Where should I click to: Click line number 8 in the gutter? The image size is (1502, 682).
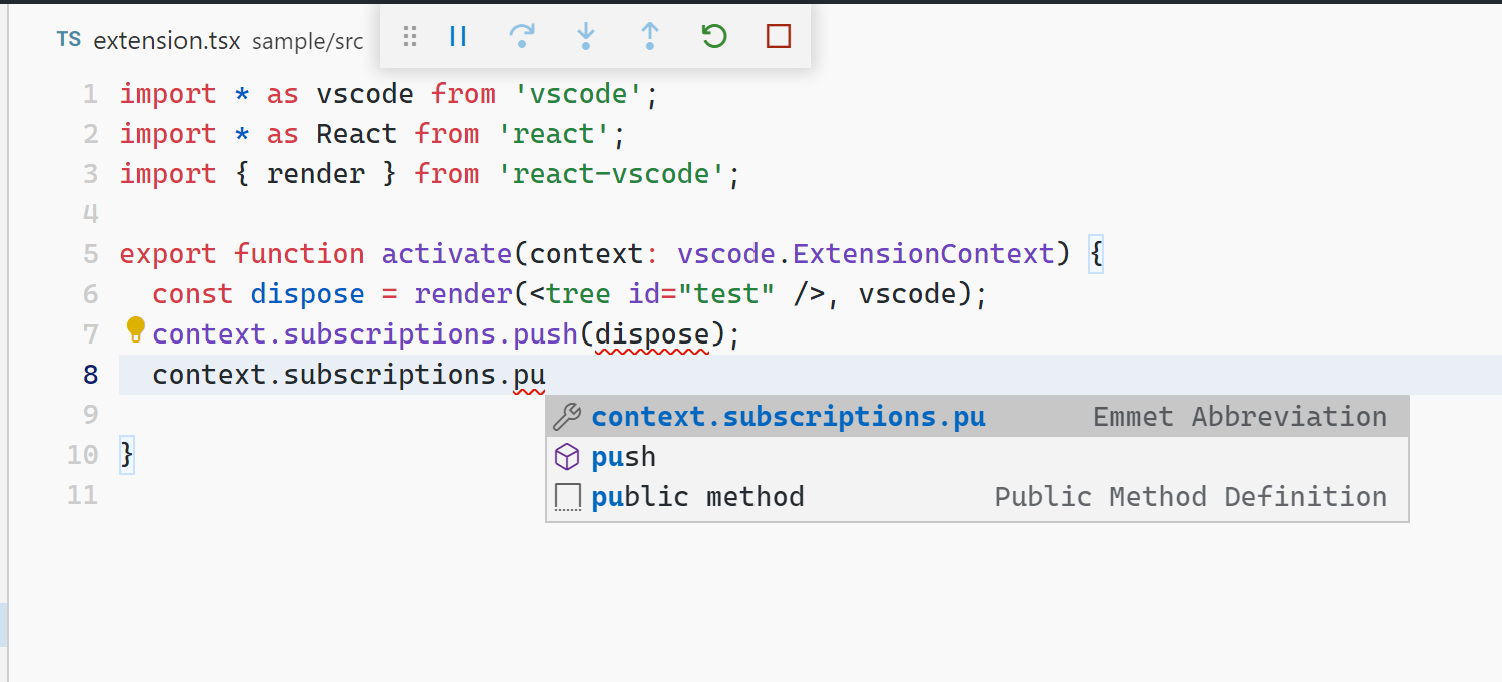(91, 375)
